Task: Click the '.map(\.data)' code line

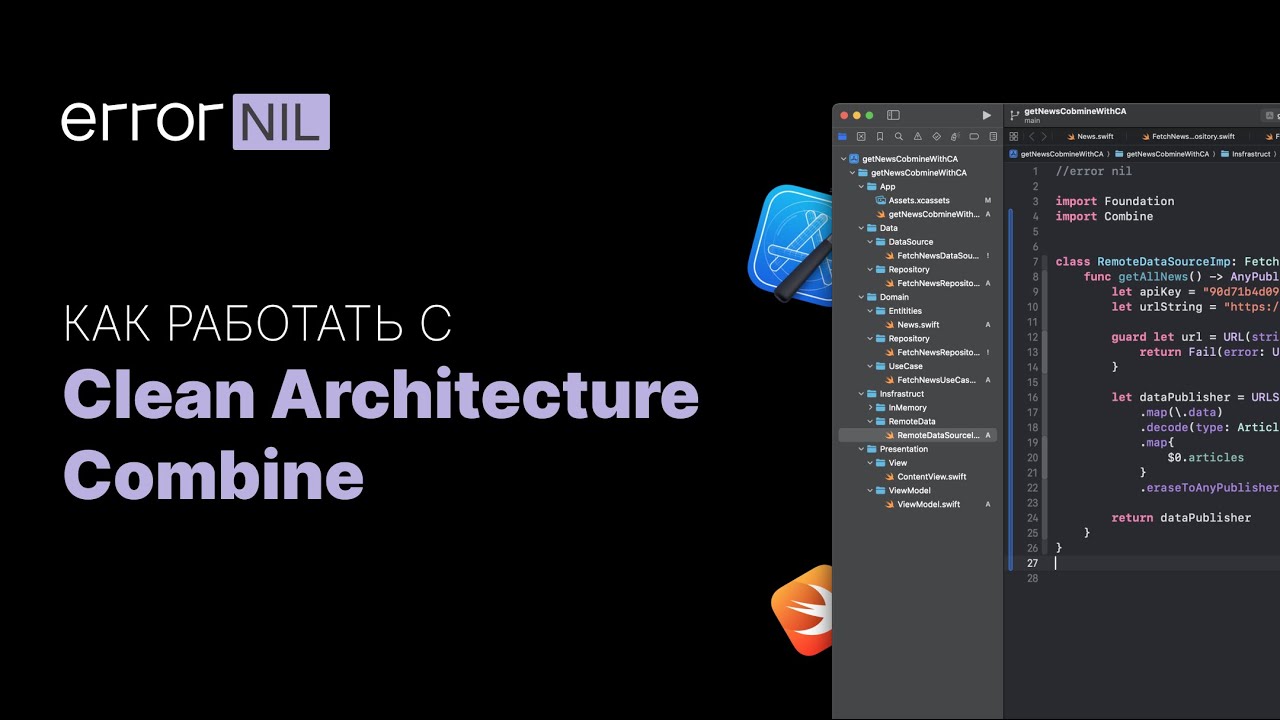Action: [x=1180, y=412]
